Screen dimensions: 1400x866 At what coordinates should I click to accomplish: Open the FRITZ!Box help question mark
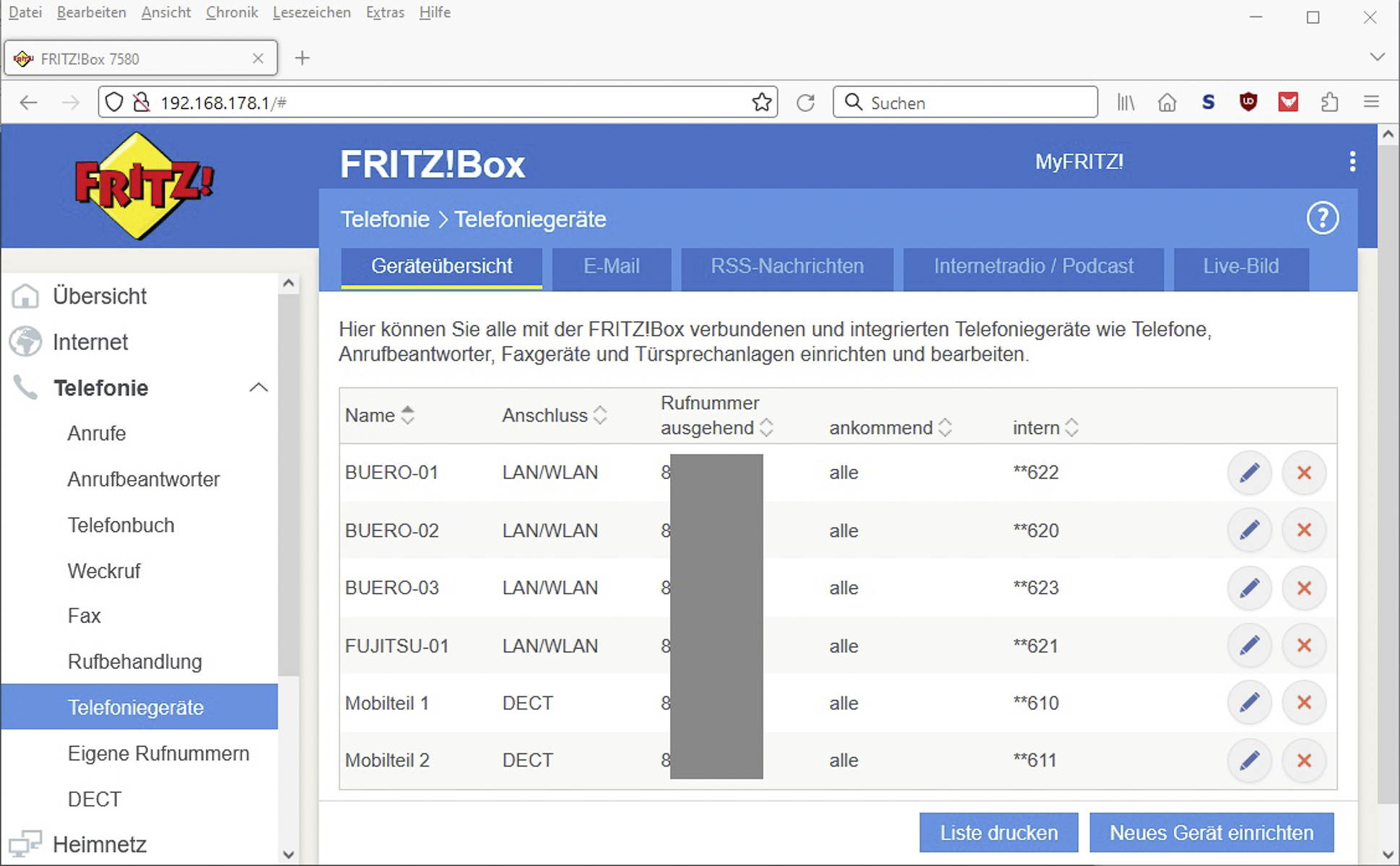point(1322,218)
